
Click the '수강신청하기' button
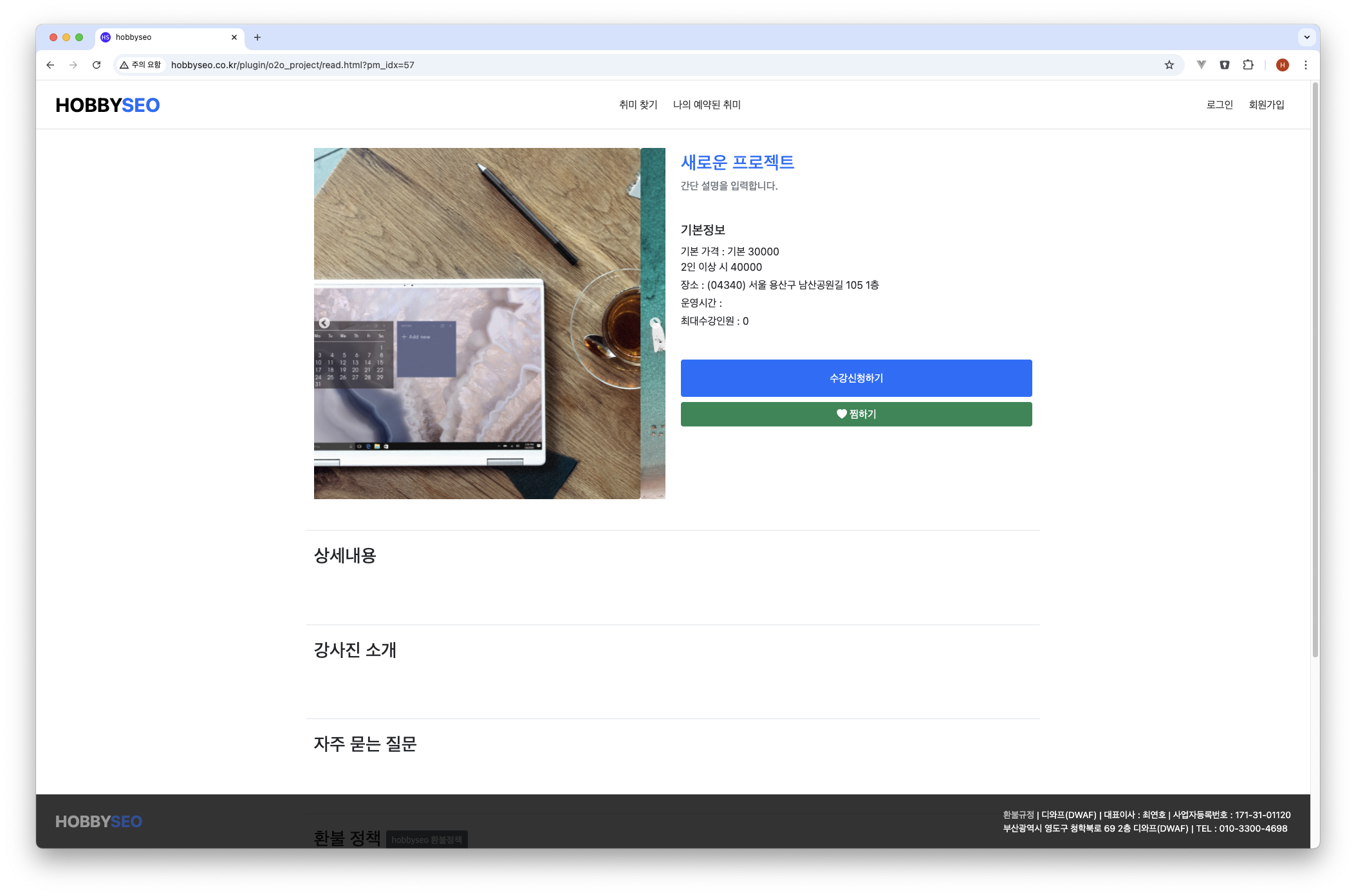click(x=857, y=378)
